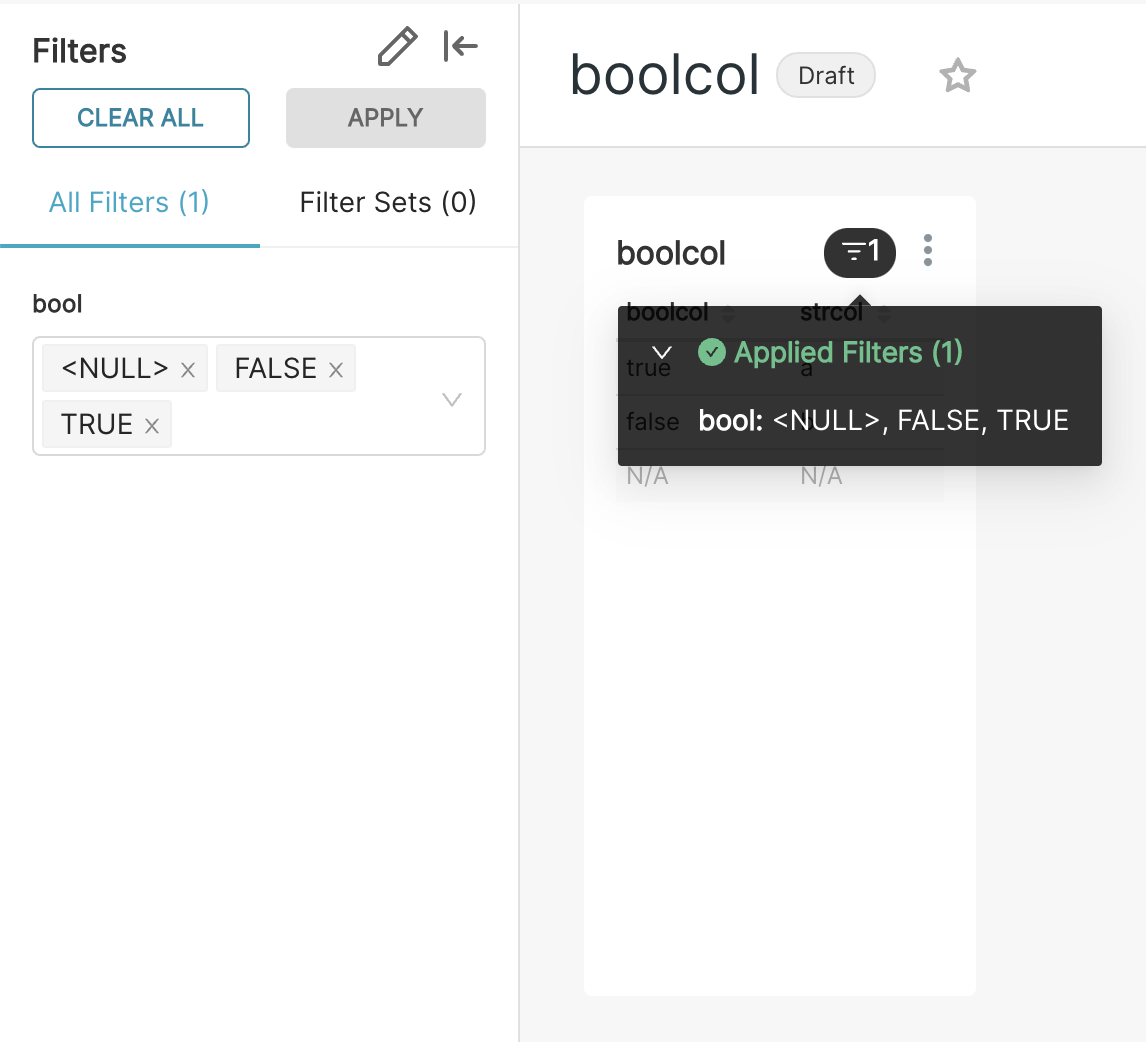Collapse the Applied Filters section chevron

coord(660,353)
